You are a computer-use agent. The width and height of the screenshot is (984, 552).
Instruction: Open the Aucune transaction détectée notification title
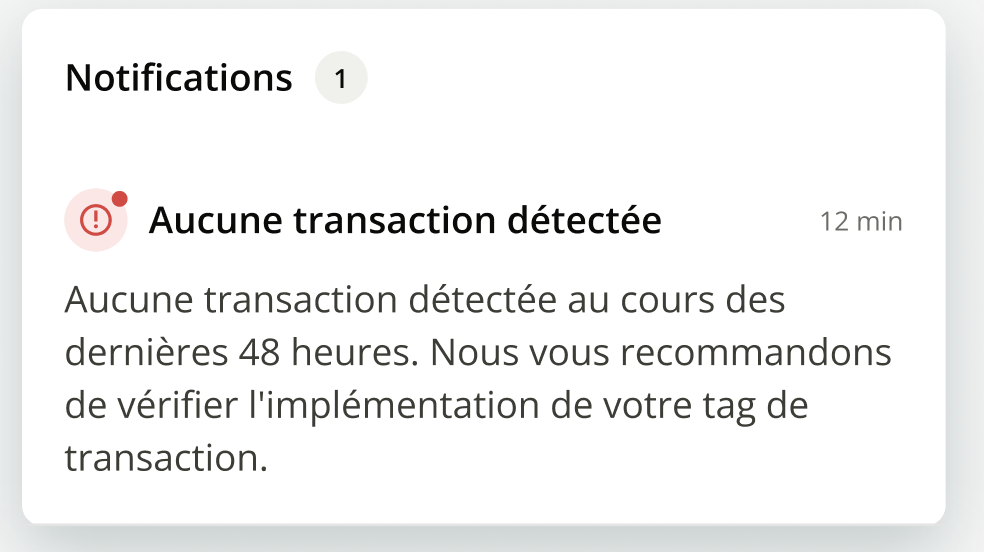(x=405, y=221)
